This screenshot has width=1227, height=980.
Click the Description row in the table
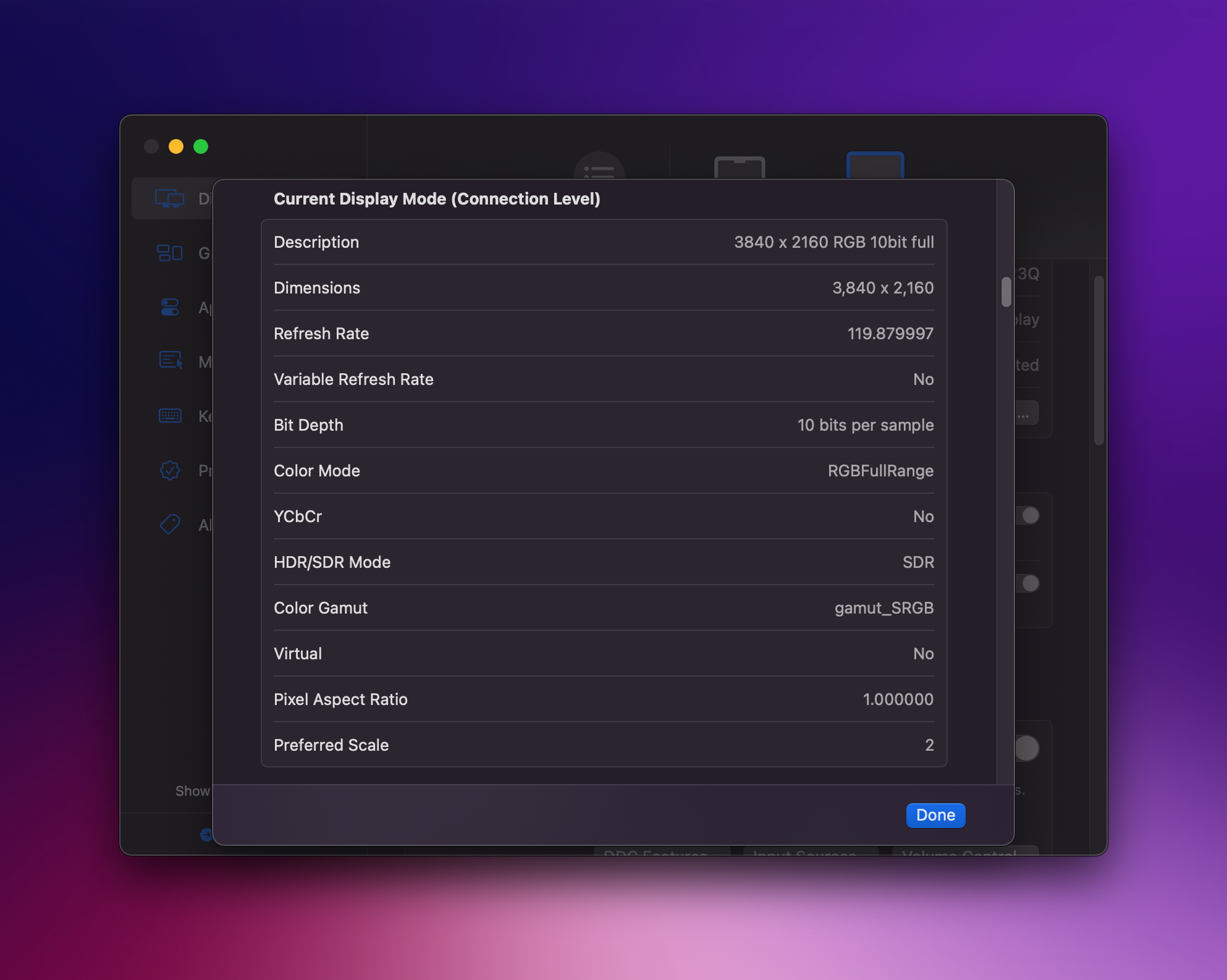tap(604, 242)
